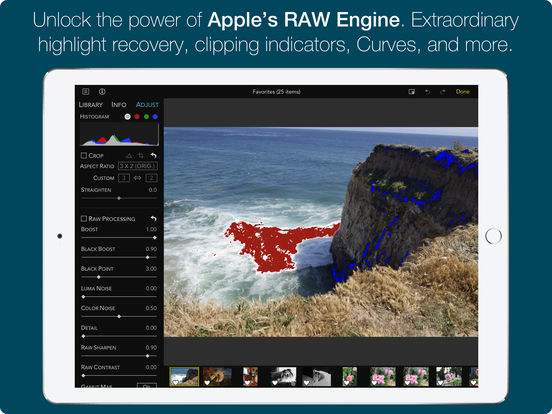
Task: Switch to the Library tab
Action: (90, 105)
